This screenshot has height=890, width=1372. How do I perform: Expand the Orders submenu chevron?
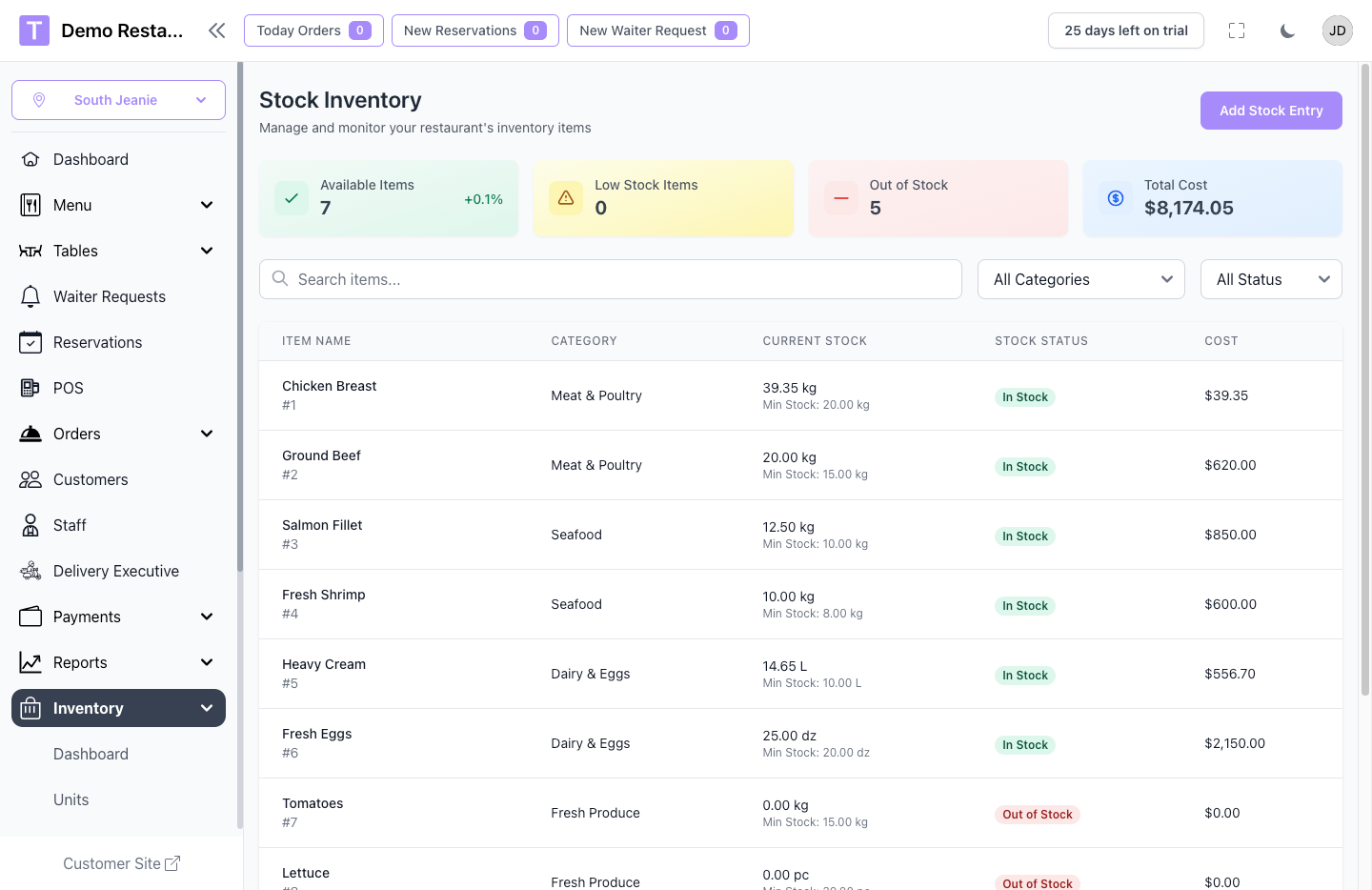pyautogui.click(x=207, y=434)
